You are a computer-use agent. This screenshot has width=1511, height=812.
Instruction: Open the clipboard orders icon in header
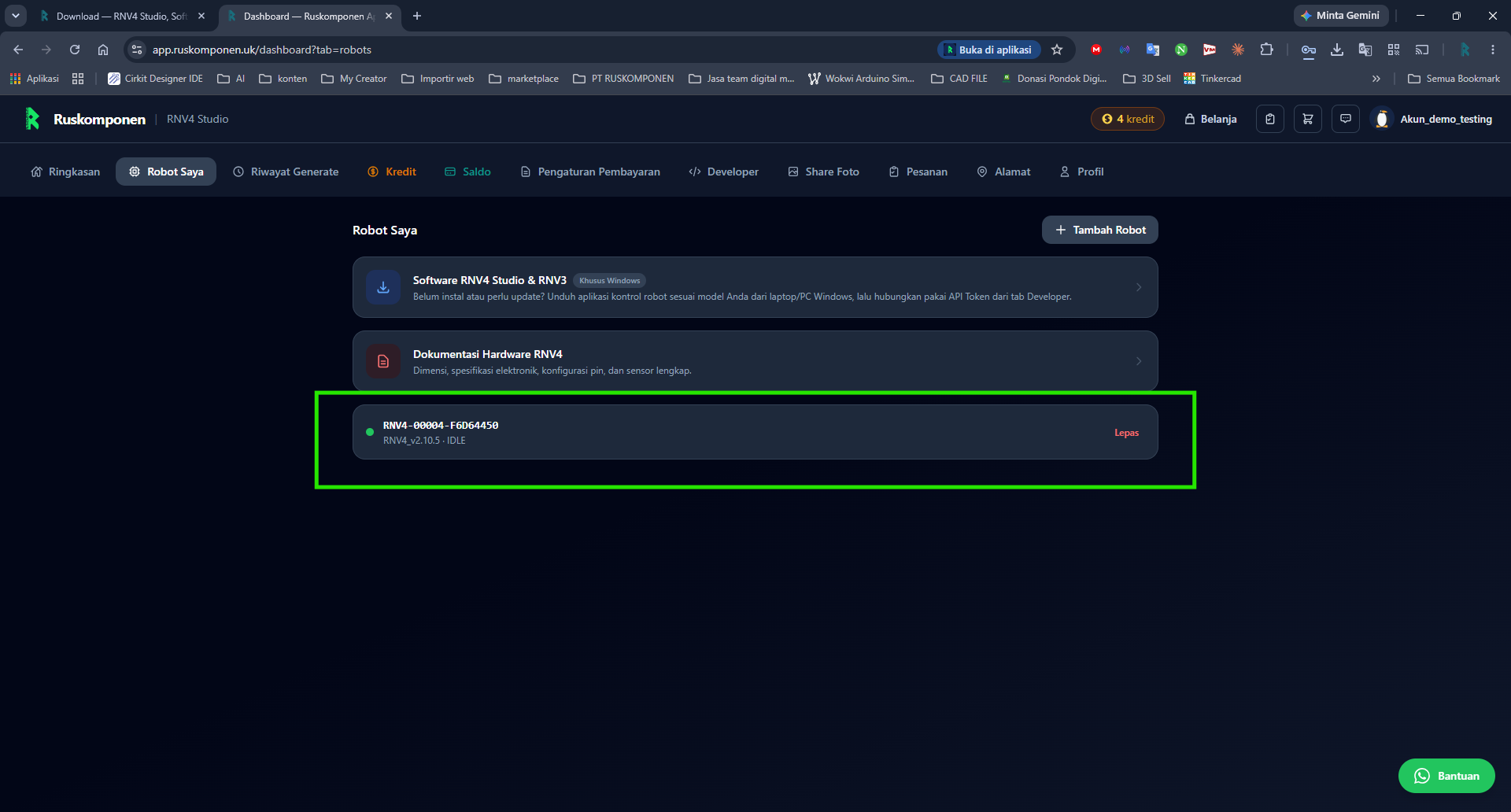pos(1270,119)
